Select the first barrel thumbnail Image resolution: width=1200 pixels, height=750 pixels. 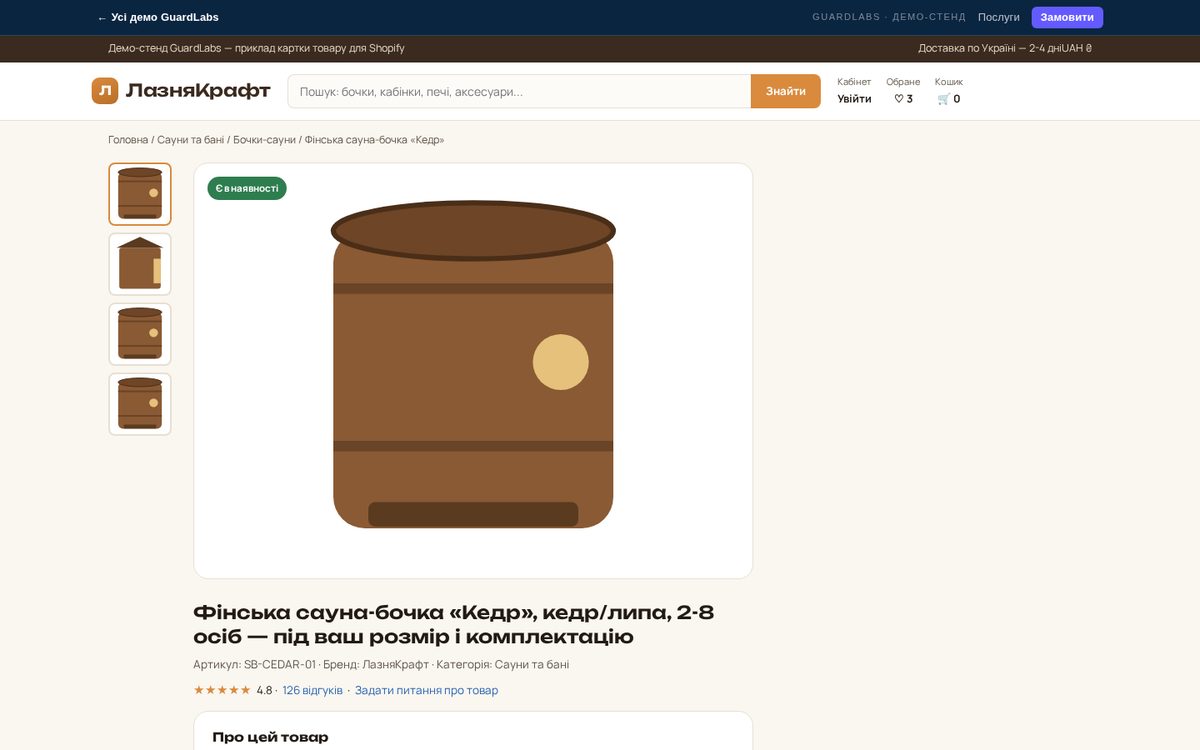pos(140,194)
